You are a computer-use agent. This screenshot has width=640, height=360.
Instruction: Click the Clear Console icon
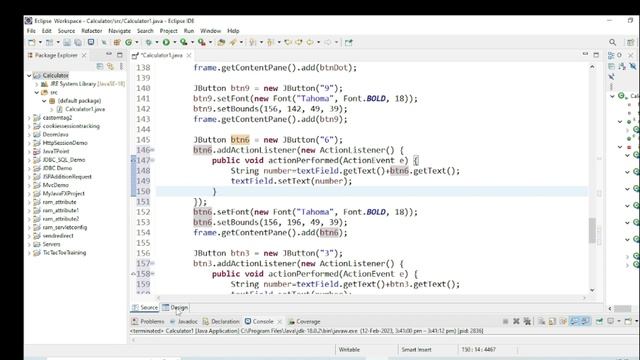pyautogui.click(x=541, y=321)
